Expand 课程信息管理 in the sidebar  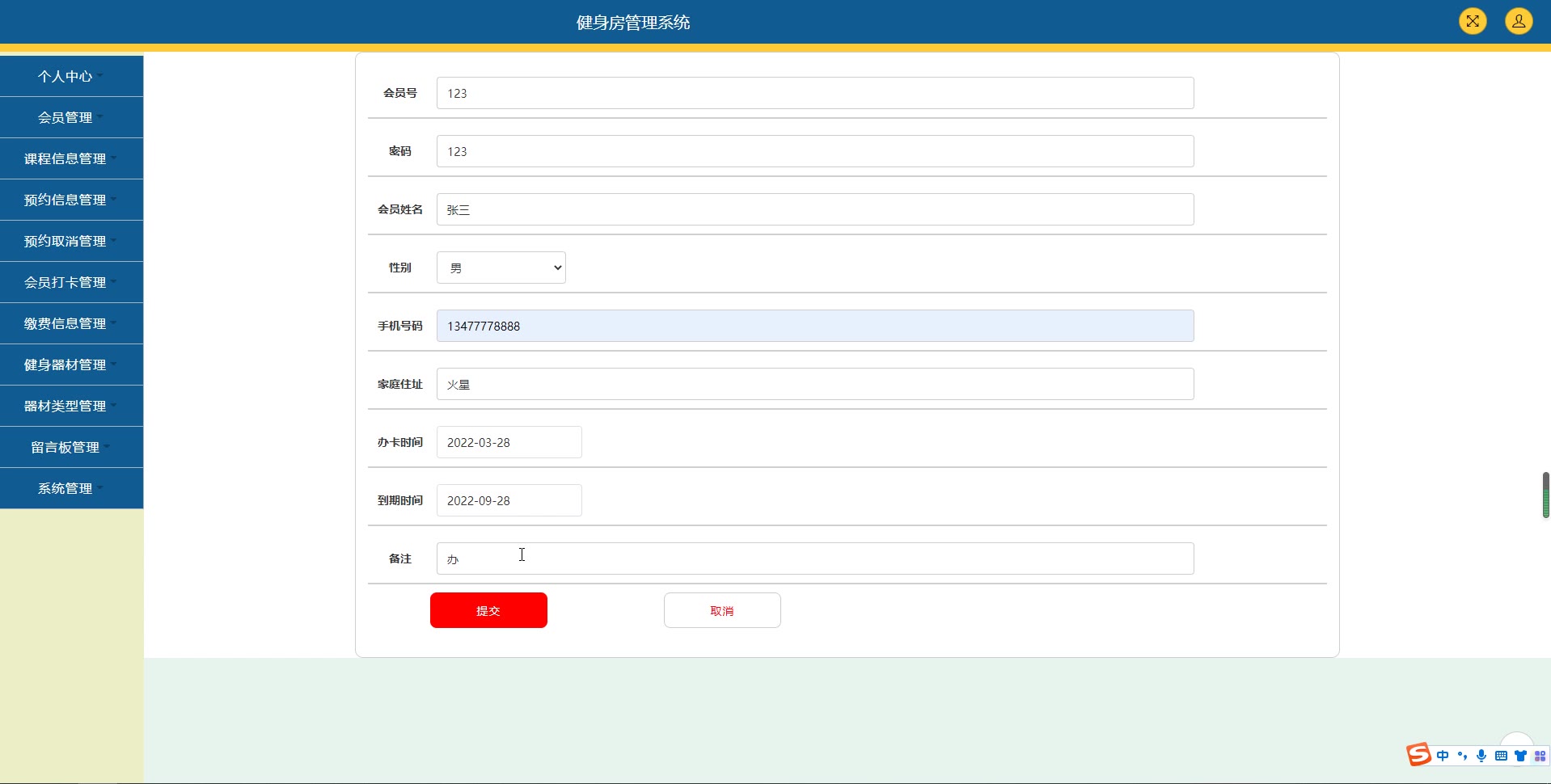tap(71, 158)
